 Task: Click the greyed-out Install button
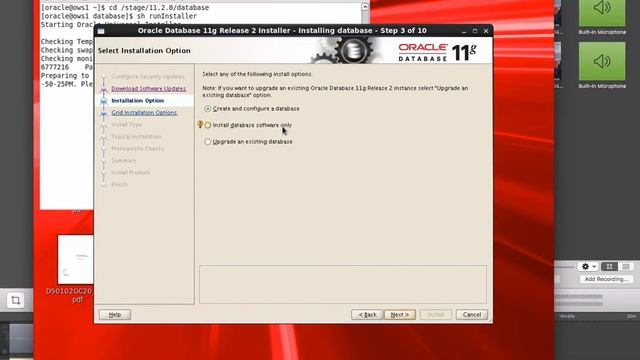click(436, 315)
